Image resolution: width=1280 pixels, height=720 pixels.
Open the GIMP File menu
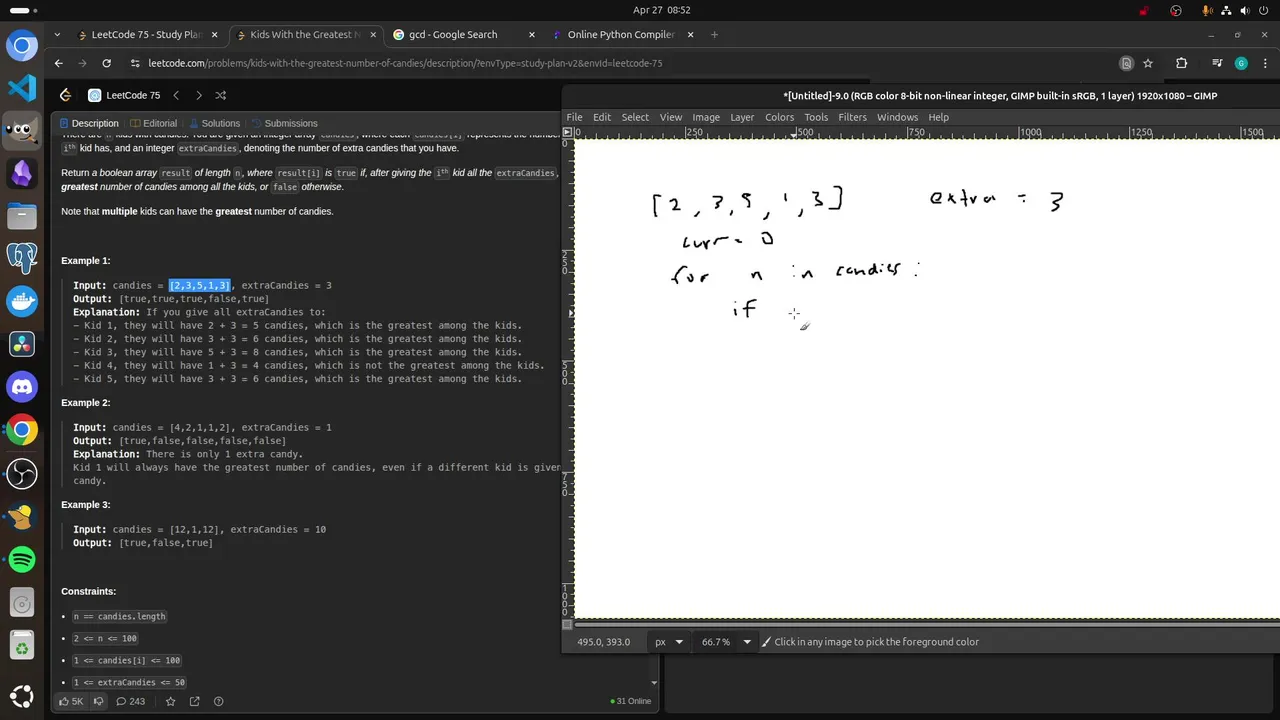pyautogui.click(x=574, y=117)
